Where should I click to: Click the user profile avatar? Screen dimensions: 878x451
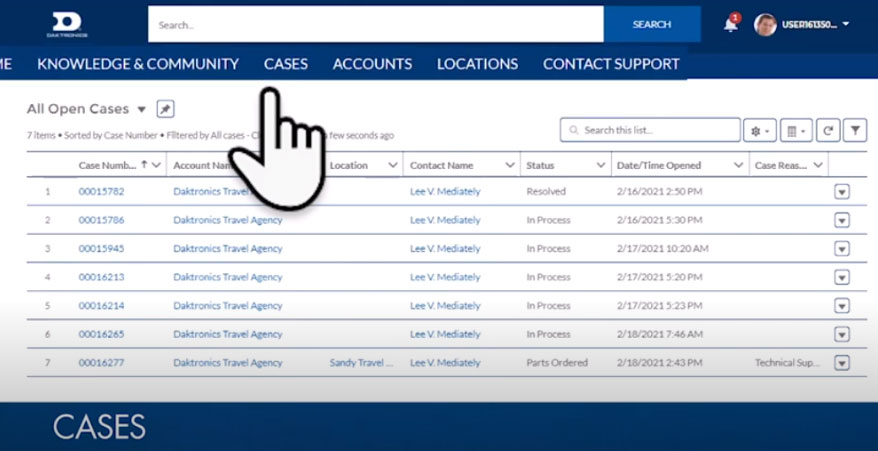[765, 25]
